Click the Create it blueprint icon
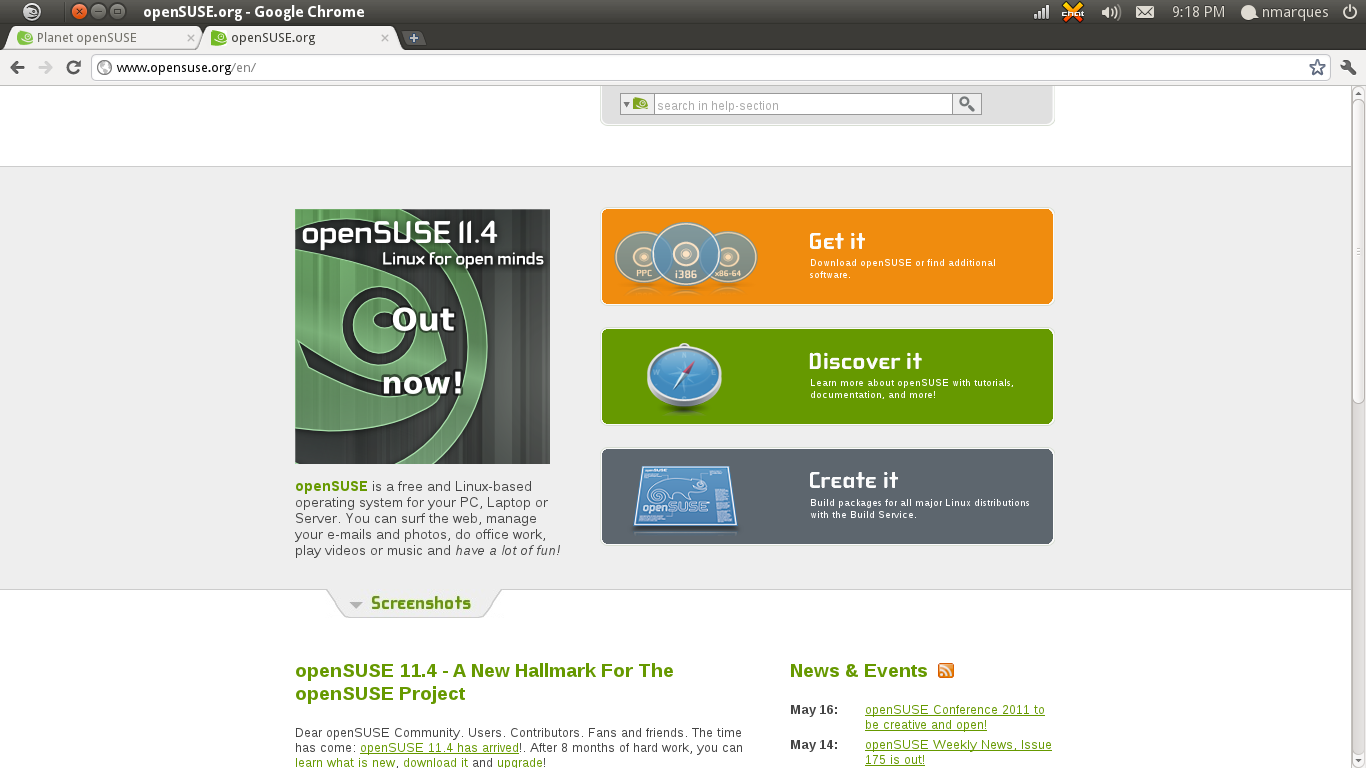1366x768 pixels. tap(685, 497)
